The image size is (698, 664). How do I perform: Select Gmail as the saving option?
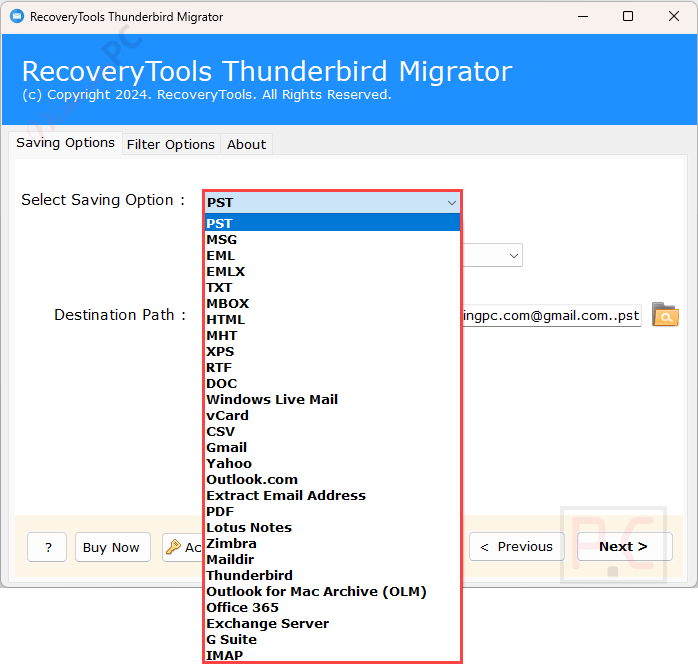(227, 448)
